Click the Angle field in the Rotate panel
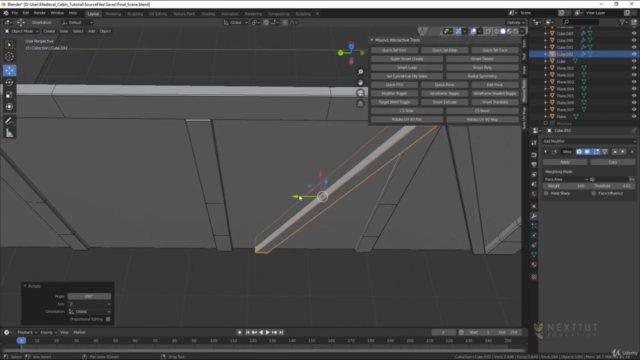 click(89, 296)
